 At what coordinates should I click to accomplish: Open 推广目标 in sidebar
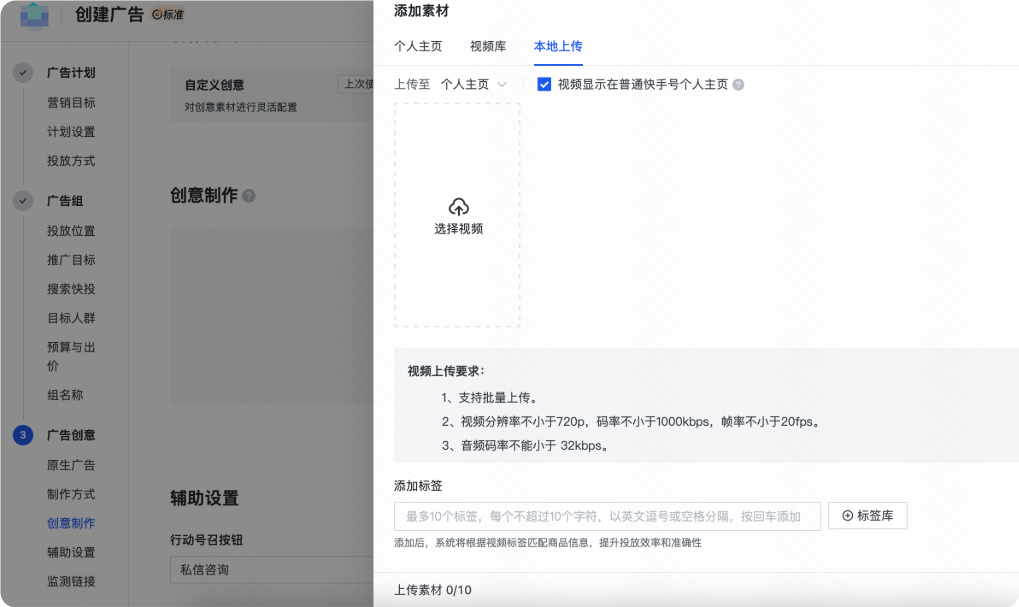71,260
